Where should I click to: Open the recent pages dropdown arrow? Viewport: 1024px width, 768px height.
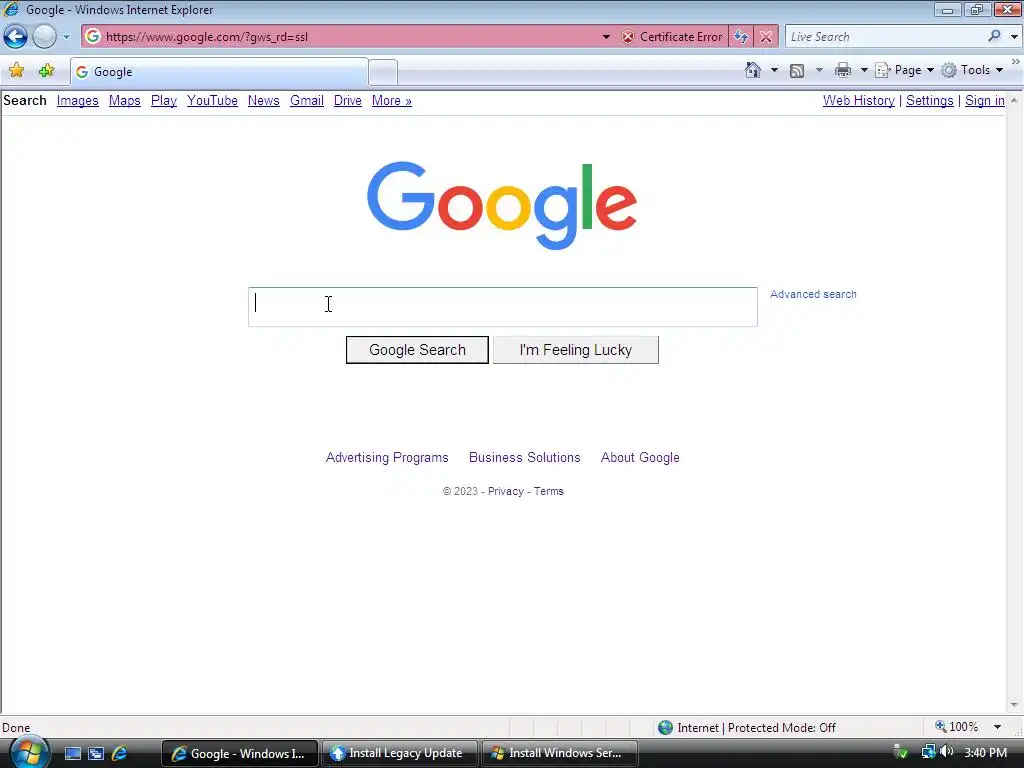tap(66, 37)
